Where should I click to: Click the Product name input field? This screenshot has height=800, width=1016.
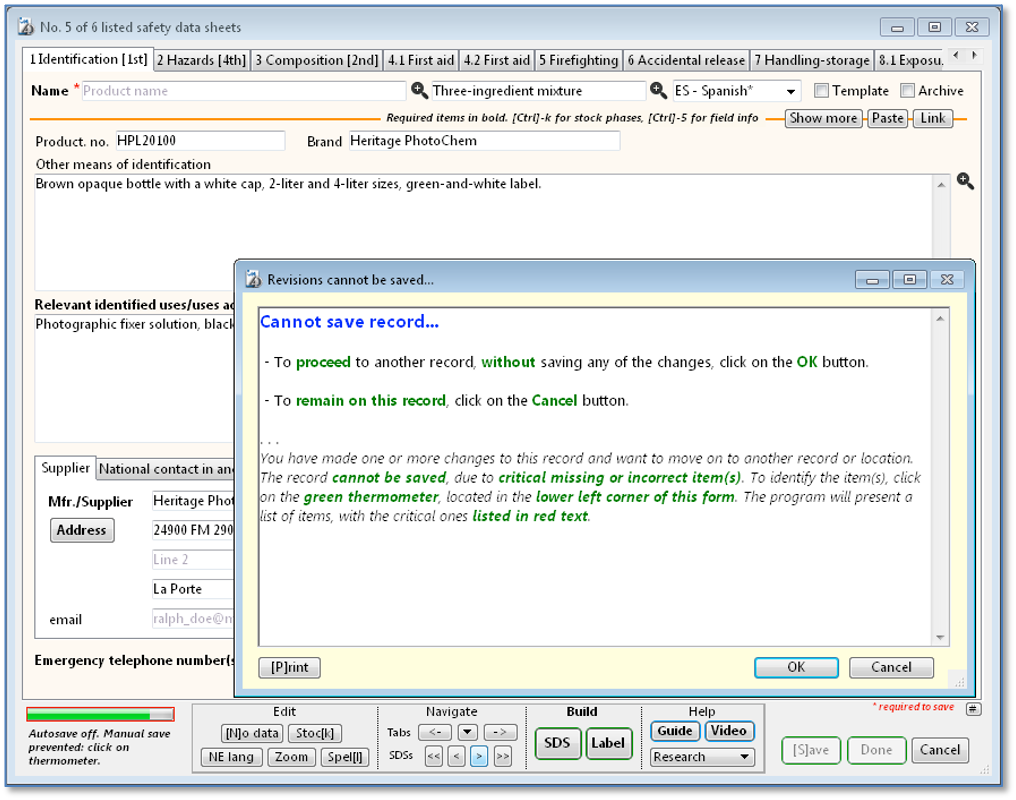click(244, 91)
